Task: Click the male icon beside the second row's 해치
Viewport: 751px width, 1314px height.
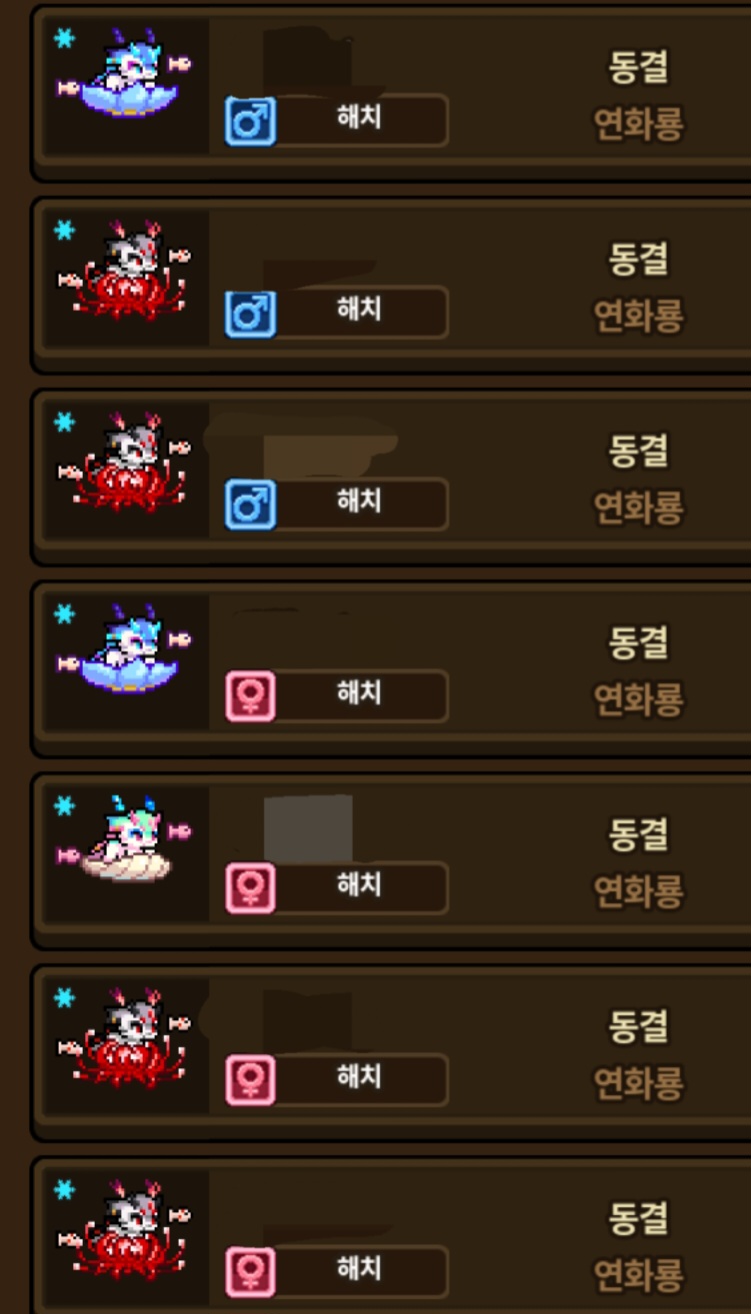Action: pyautogui.click(x=250, y=312)
